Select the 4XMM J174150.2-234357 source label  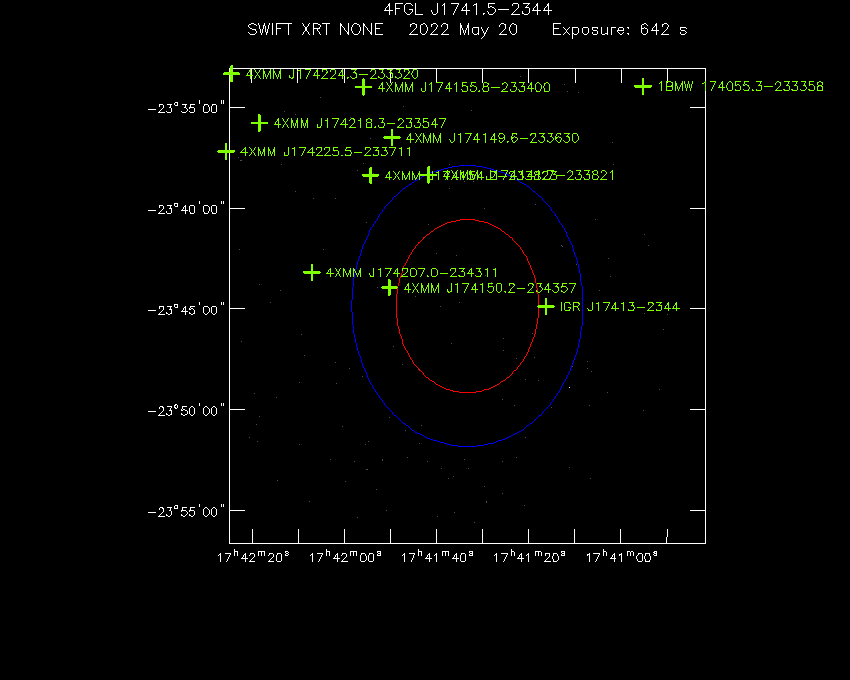click(x=490, y=288)
